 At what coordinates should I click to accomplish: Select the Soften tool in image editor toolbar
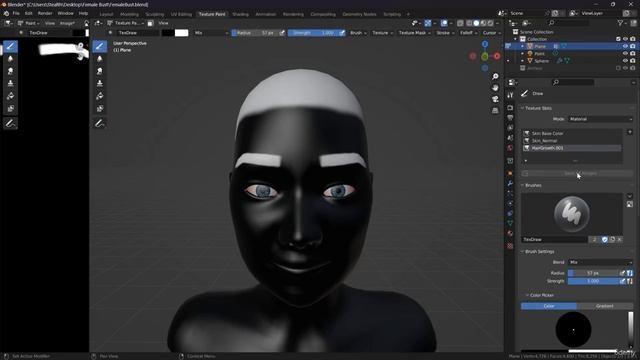point(10,59)
